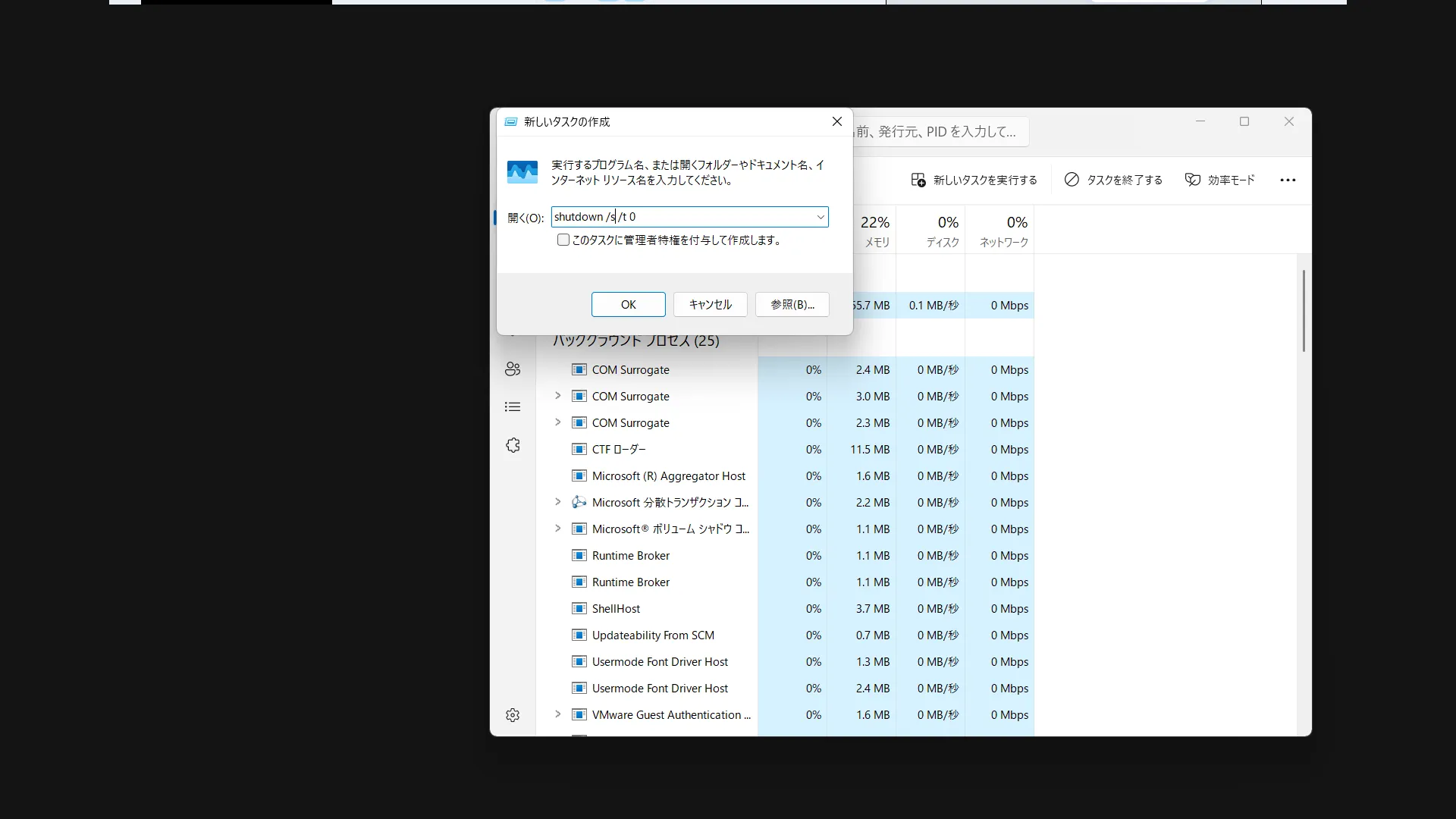Open the 開く command history dropdown

820,217
